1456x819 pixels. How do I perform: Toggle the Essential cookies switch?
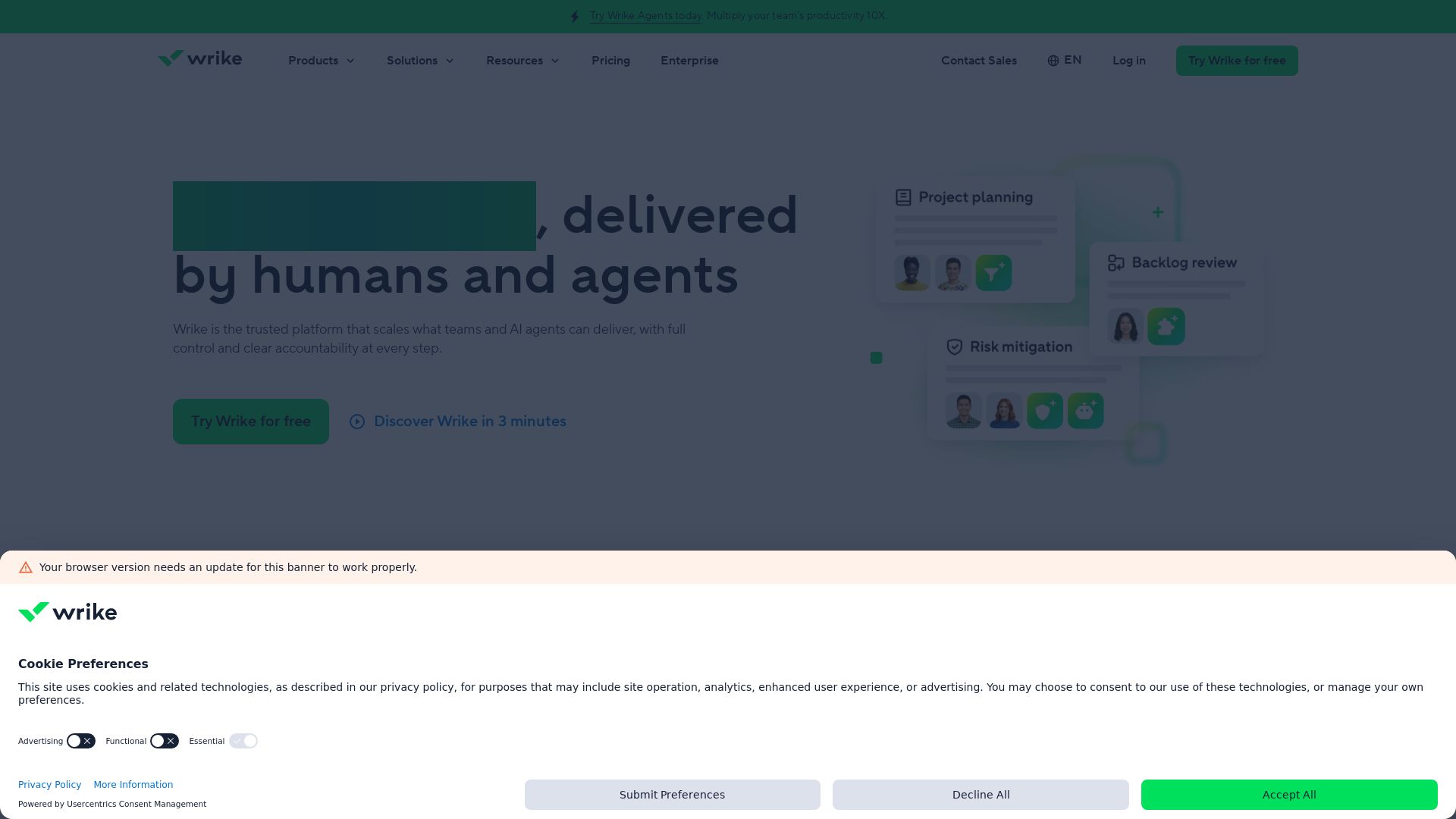pyautogui.click(x=243, y=741)
